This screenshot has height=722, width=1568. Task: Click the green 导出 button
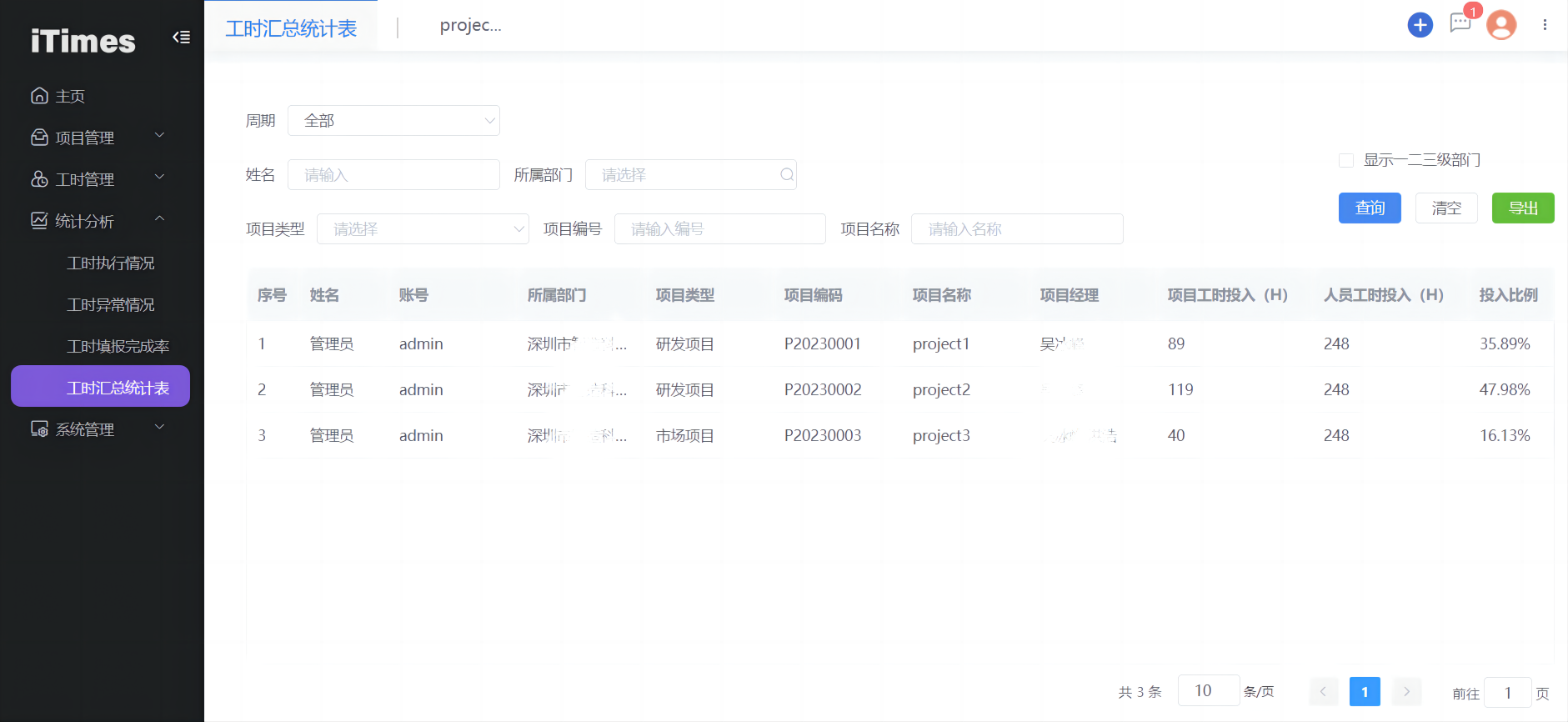point(1522,208)
